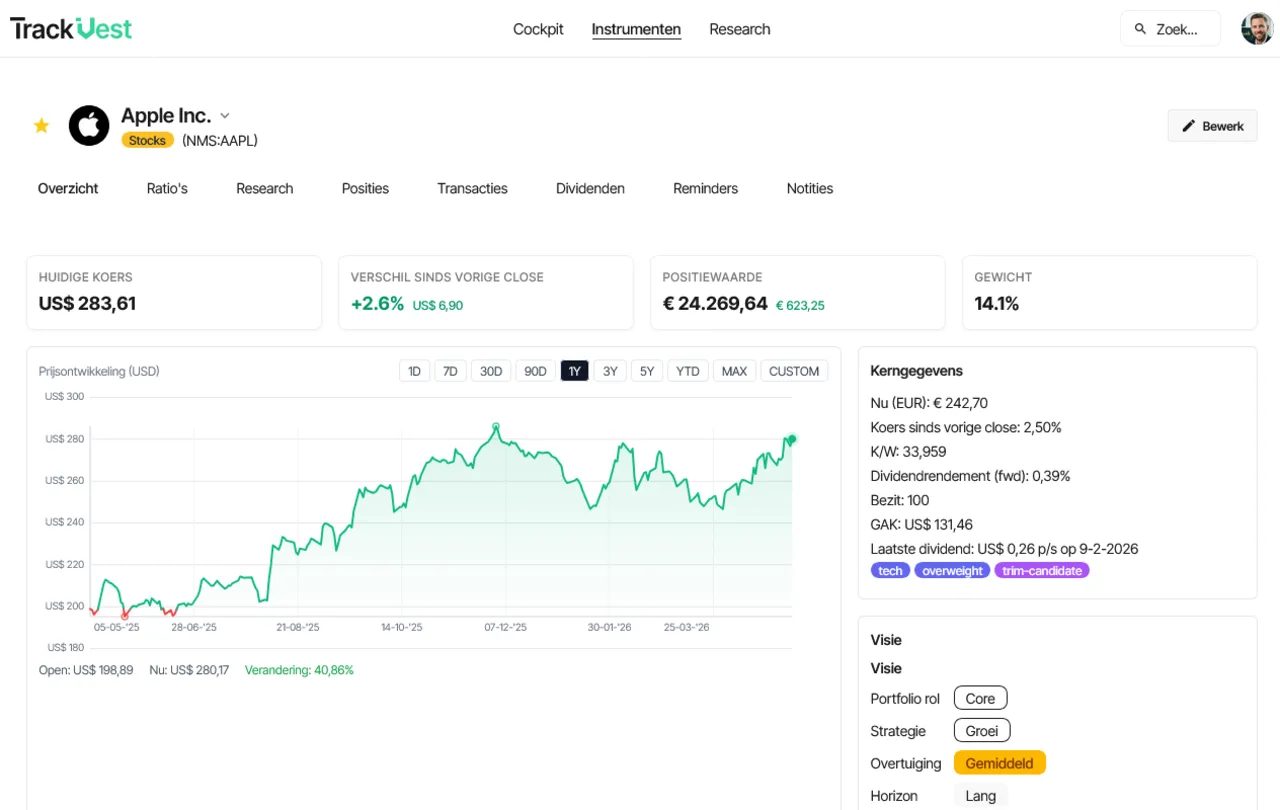Image resolution: width=1280 pixels, height=810 pixels.
Task: Expand the chevron next to Apple Inc.
Action: point(225,116)
